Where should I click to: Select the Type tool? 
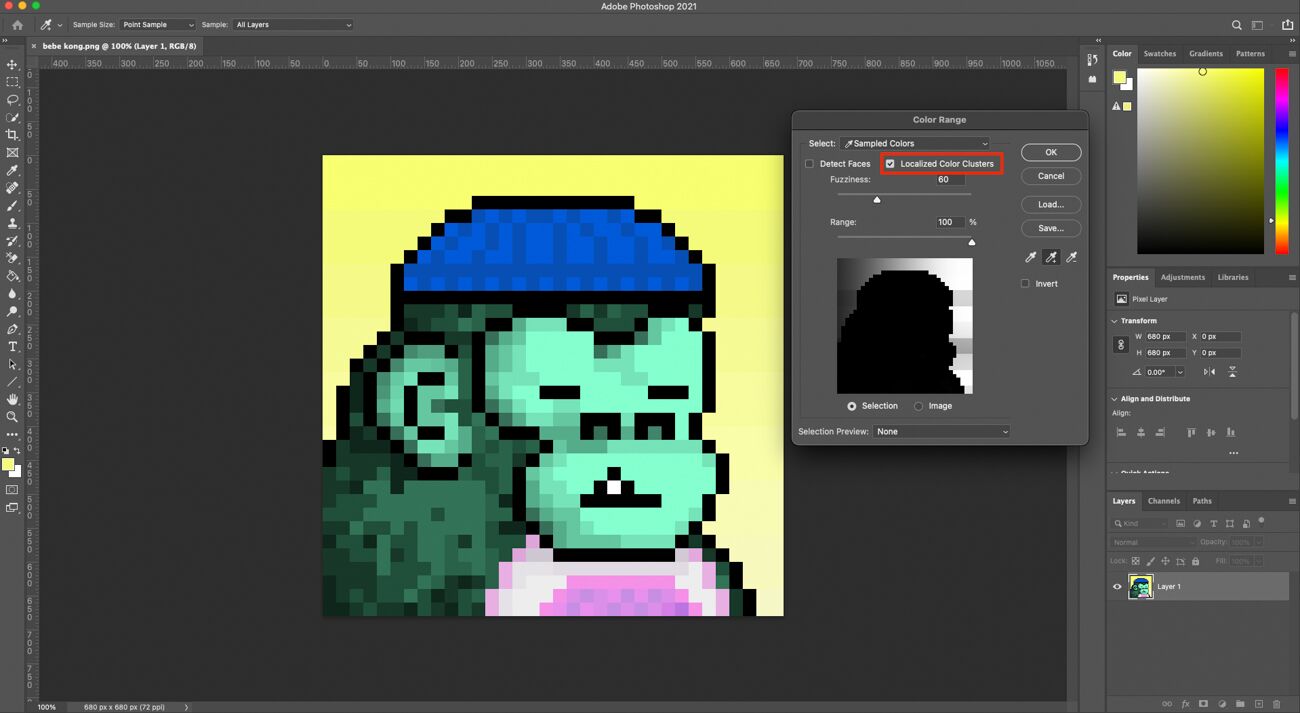(x=12, y=347)
